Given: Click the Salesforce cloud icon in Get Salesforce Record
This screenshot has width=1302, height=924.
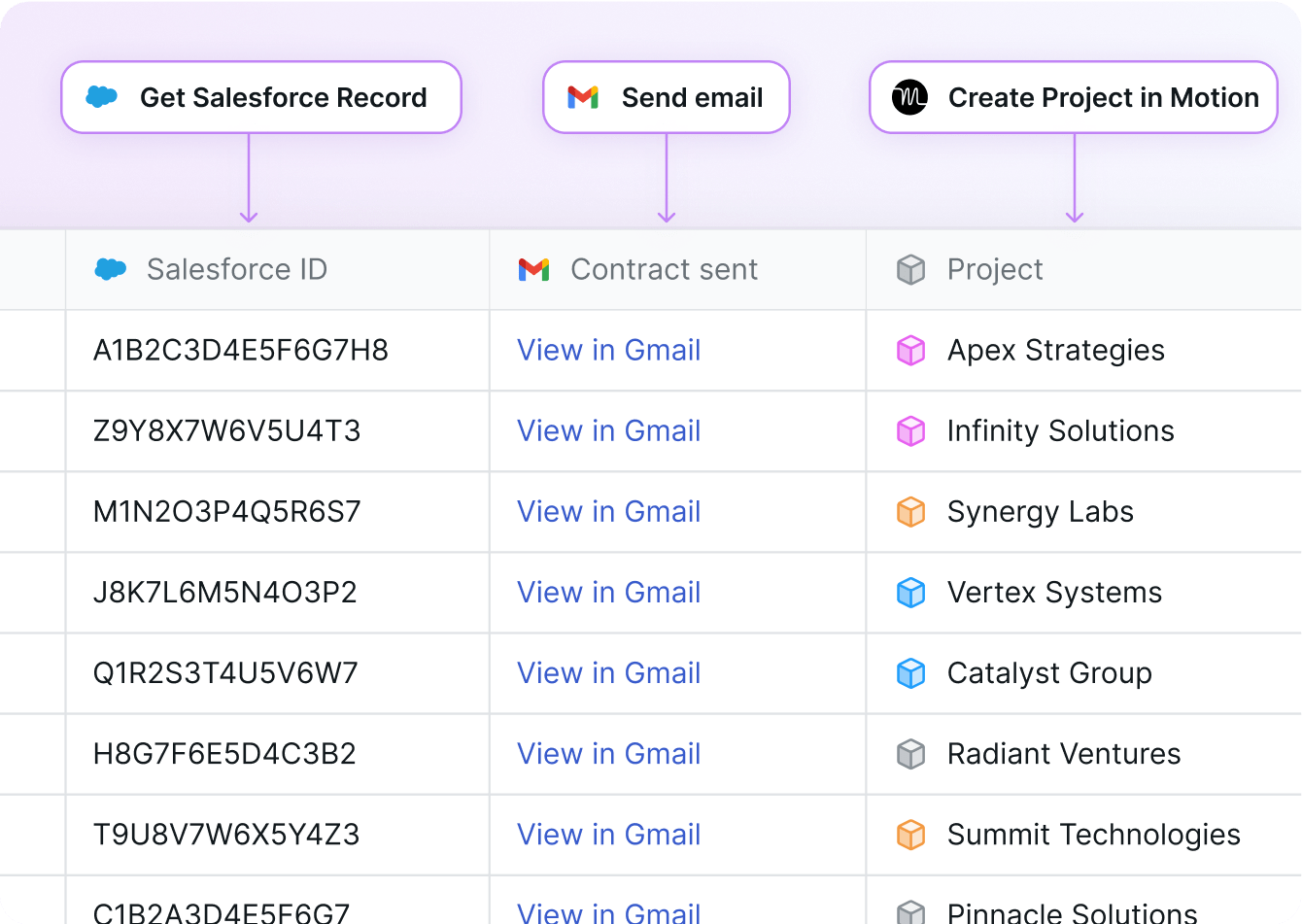Looking at the screenshot, I should coord(102,97).
